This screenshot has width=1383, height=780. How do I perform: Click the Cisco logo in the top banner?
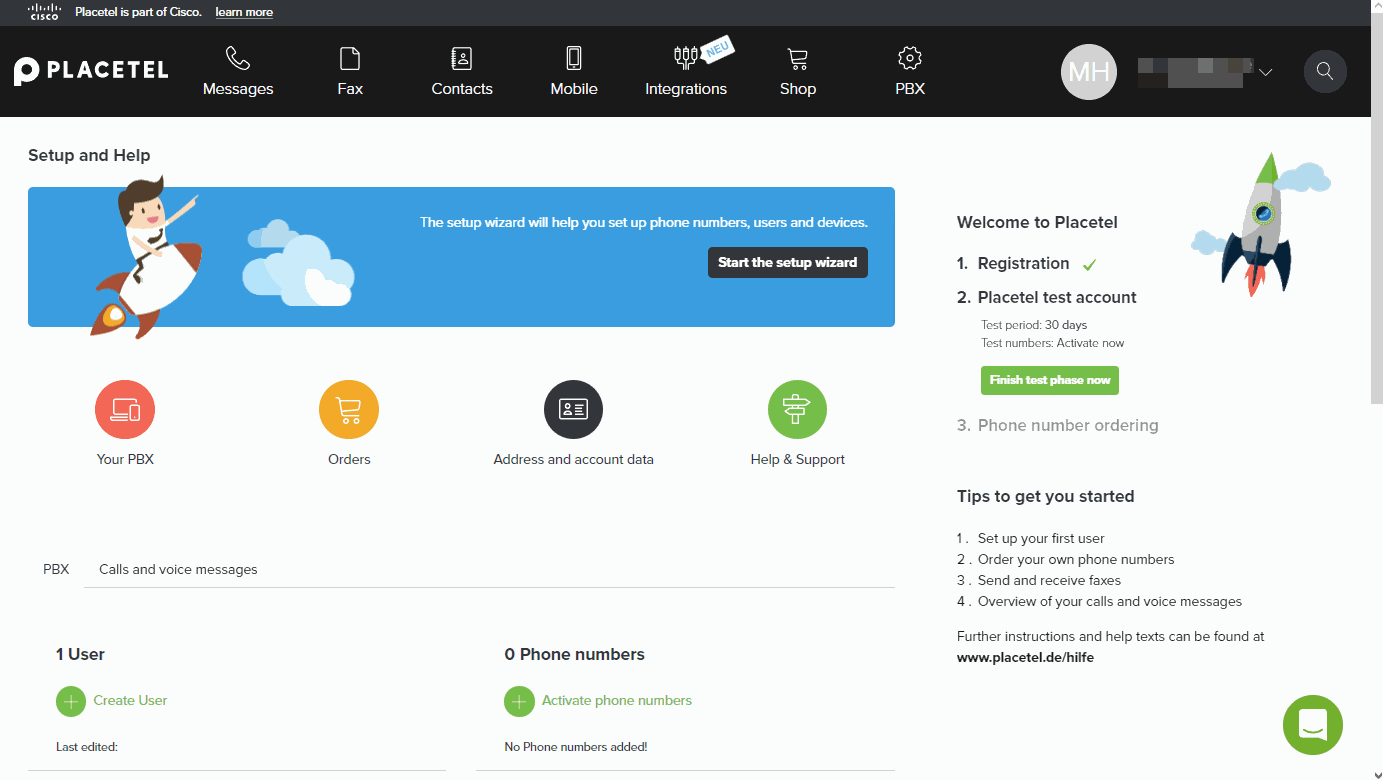tap(45, 12)
